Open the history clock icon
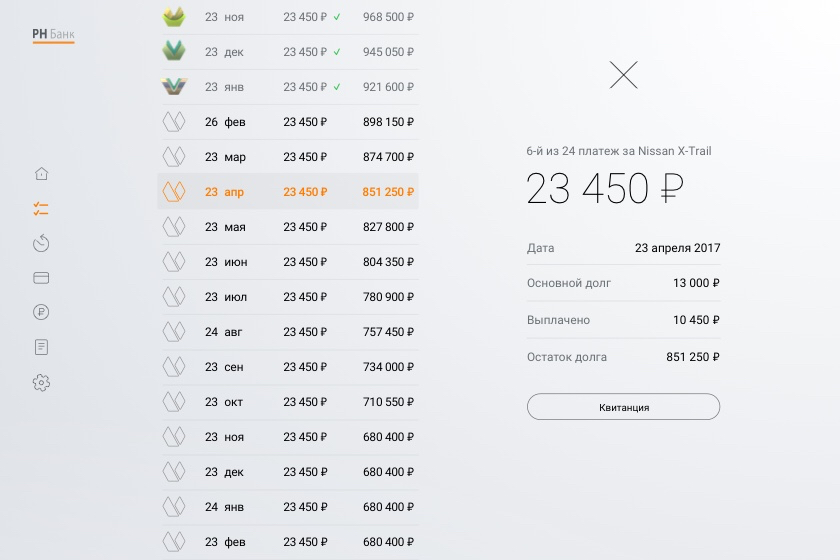 click(41, 243)
